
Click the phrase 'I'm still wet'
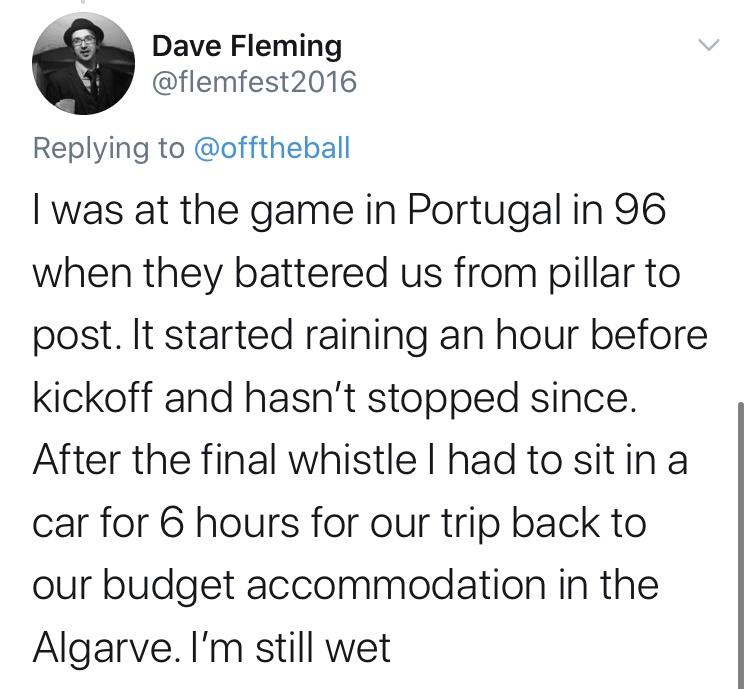[x=290, y=648]
